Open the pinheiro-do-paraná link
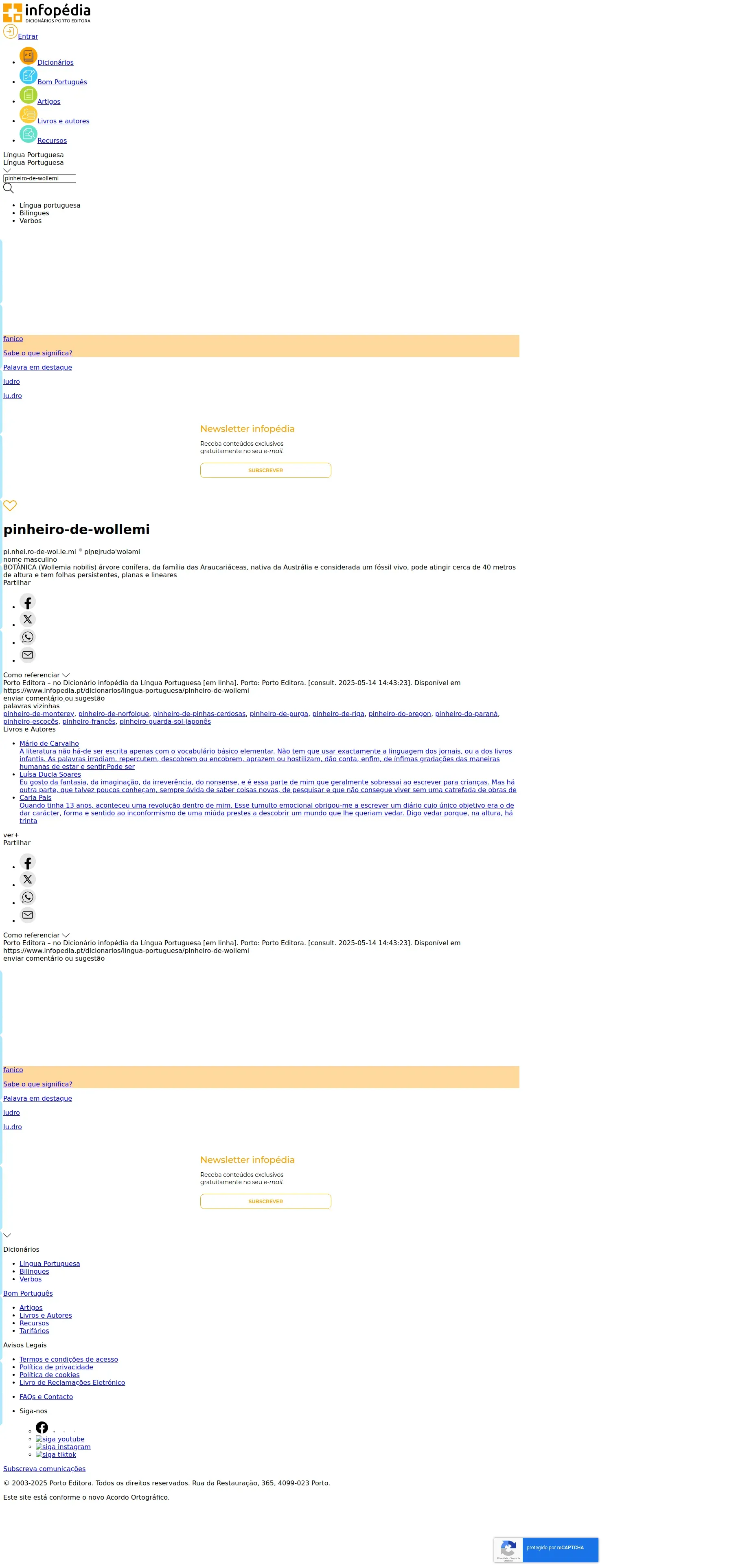This screenshot has width=736, height=1568. pyautogui.click(x=467, y=714)
